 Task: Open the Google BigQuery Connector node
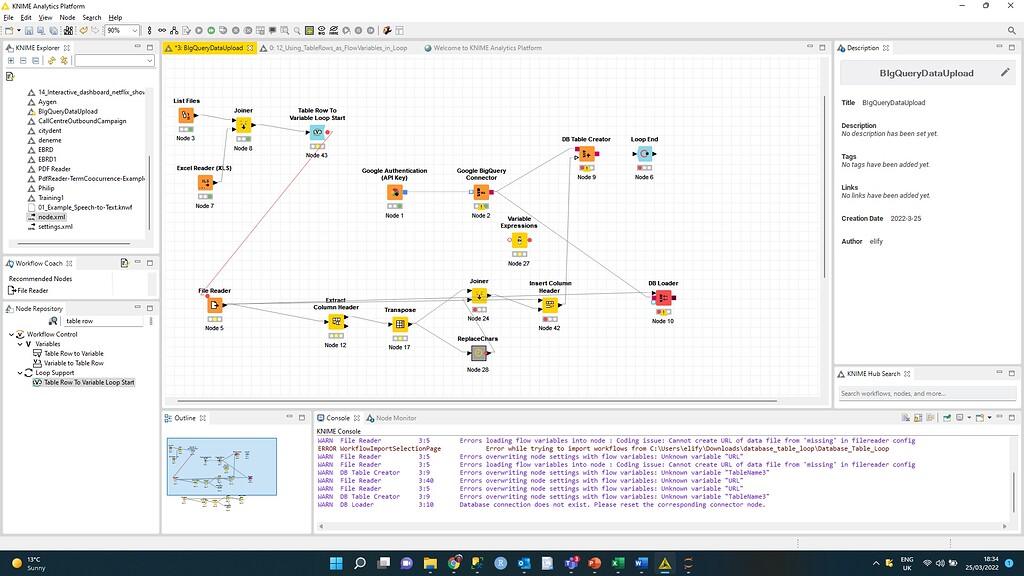pos(481,193)
